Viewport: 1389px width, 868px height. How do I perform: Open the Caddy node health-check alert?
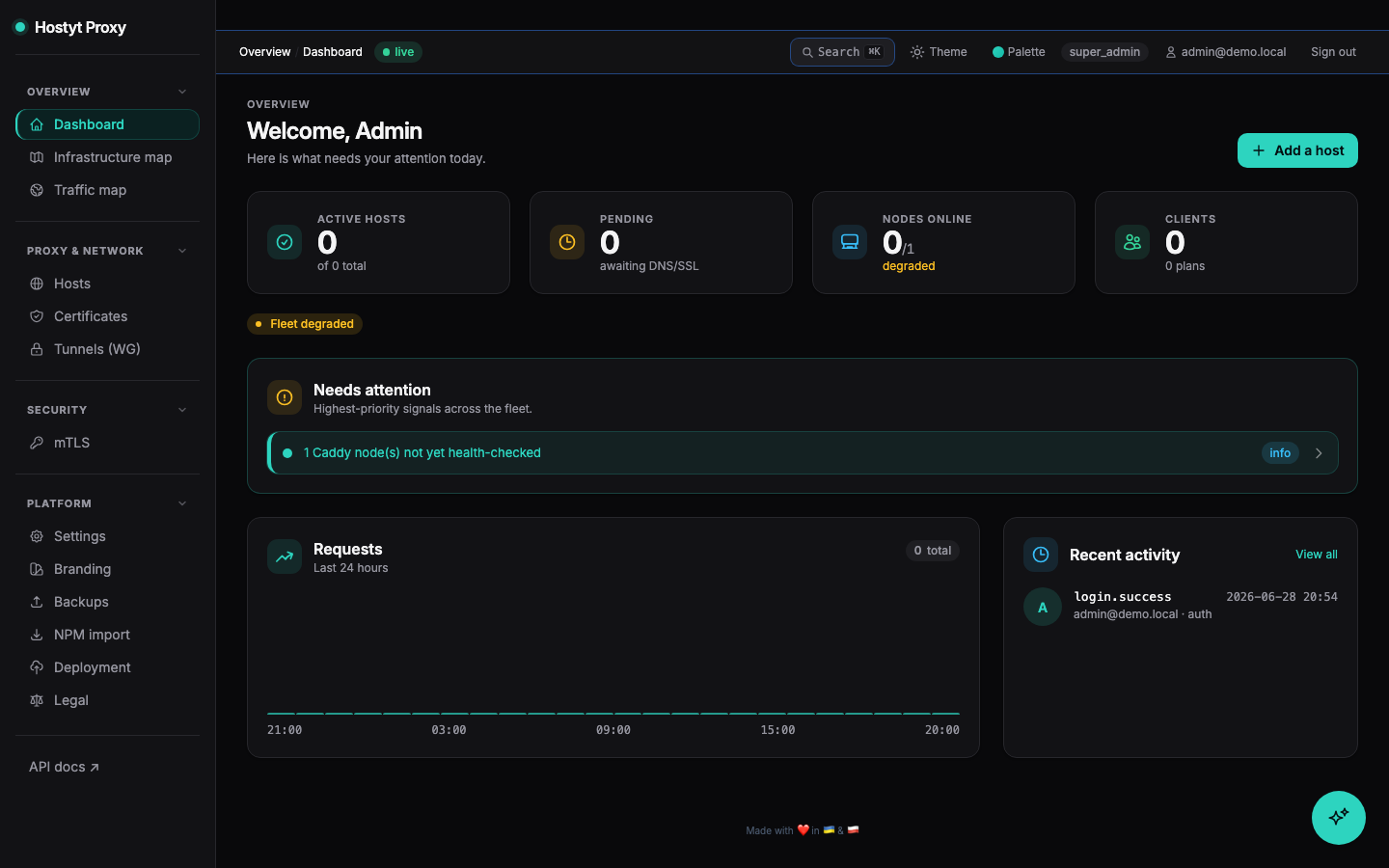coord(803,453)
